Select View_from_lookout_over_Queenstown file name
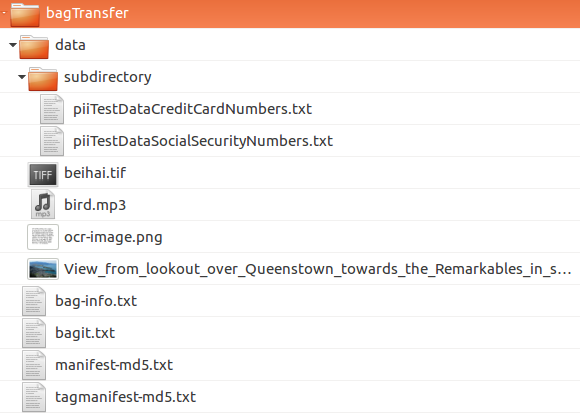Viewport: 580px width, 417px height. 318,269
